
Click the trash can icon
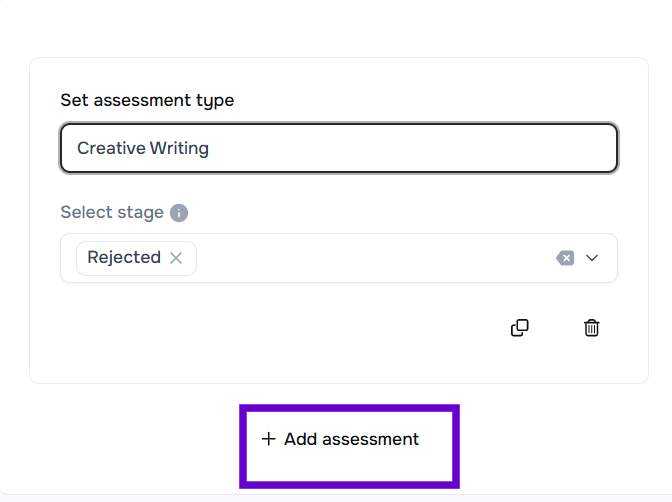coord(592,328)
